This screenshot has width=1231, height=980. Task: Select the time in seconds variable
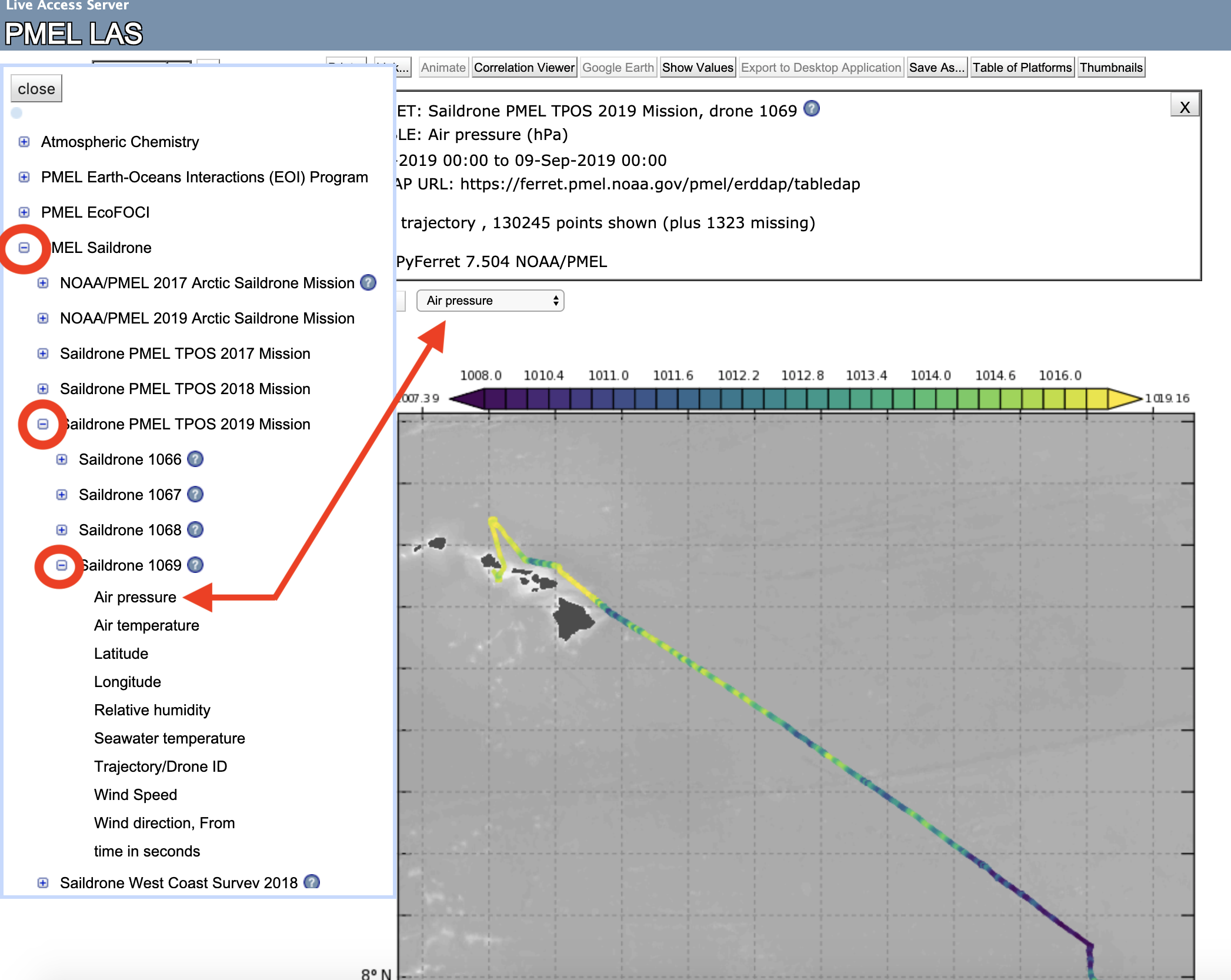147,851
